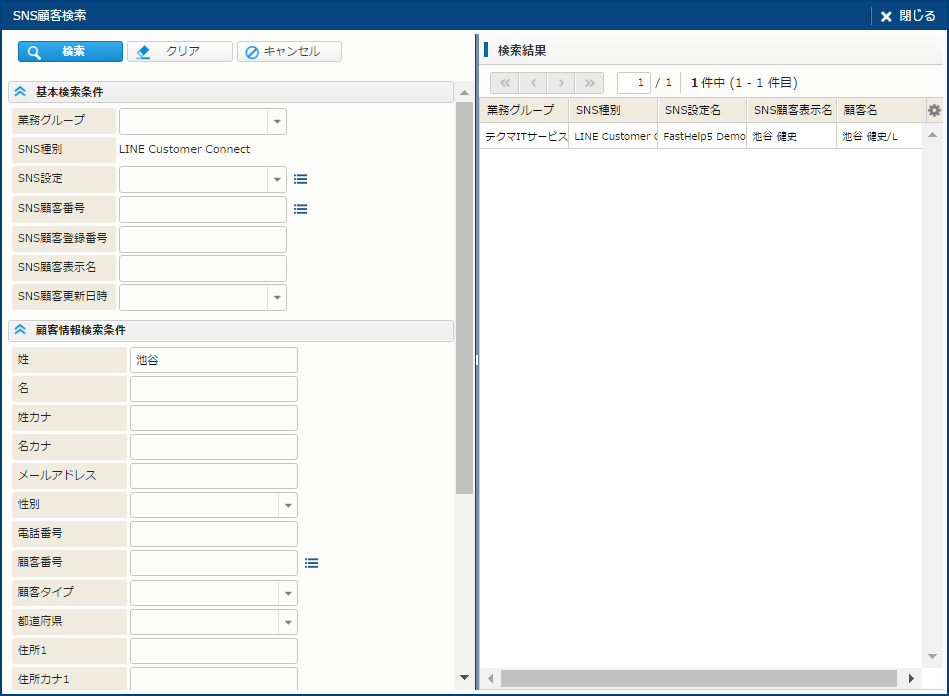Collapse the 顧客情報検索条件 section

(20, 330)
